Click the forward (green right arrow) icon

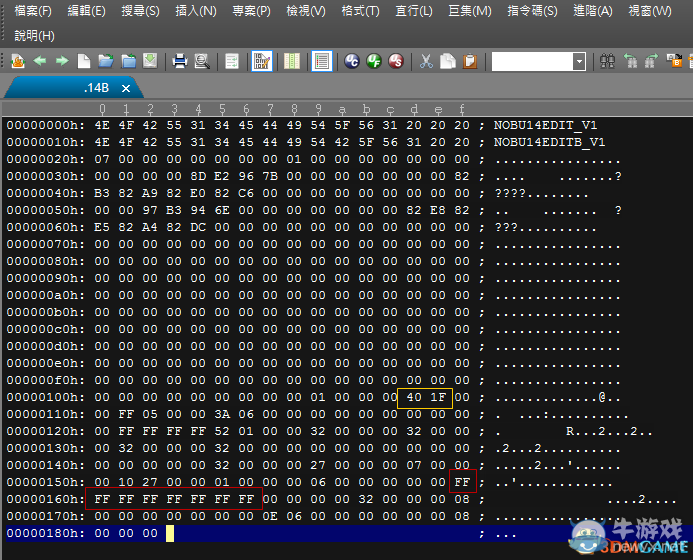[62, 61]
